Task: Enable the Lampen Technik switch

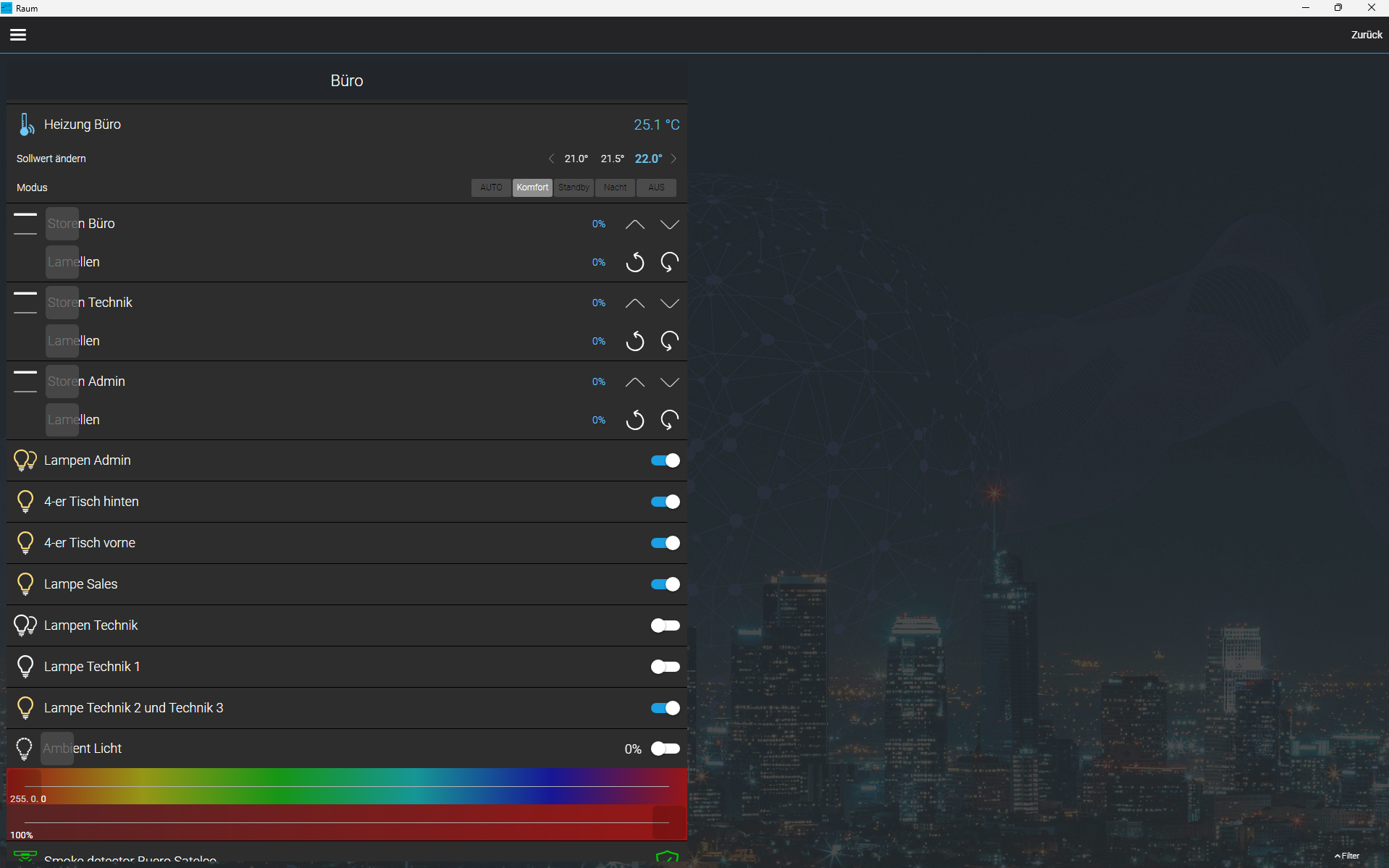Action: coord(665,625)
